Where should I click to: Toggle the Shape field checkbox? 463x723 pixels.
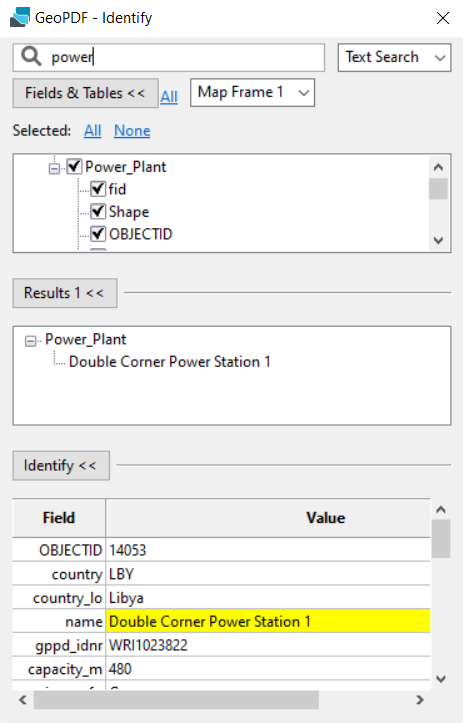[98, 211]
